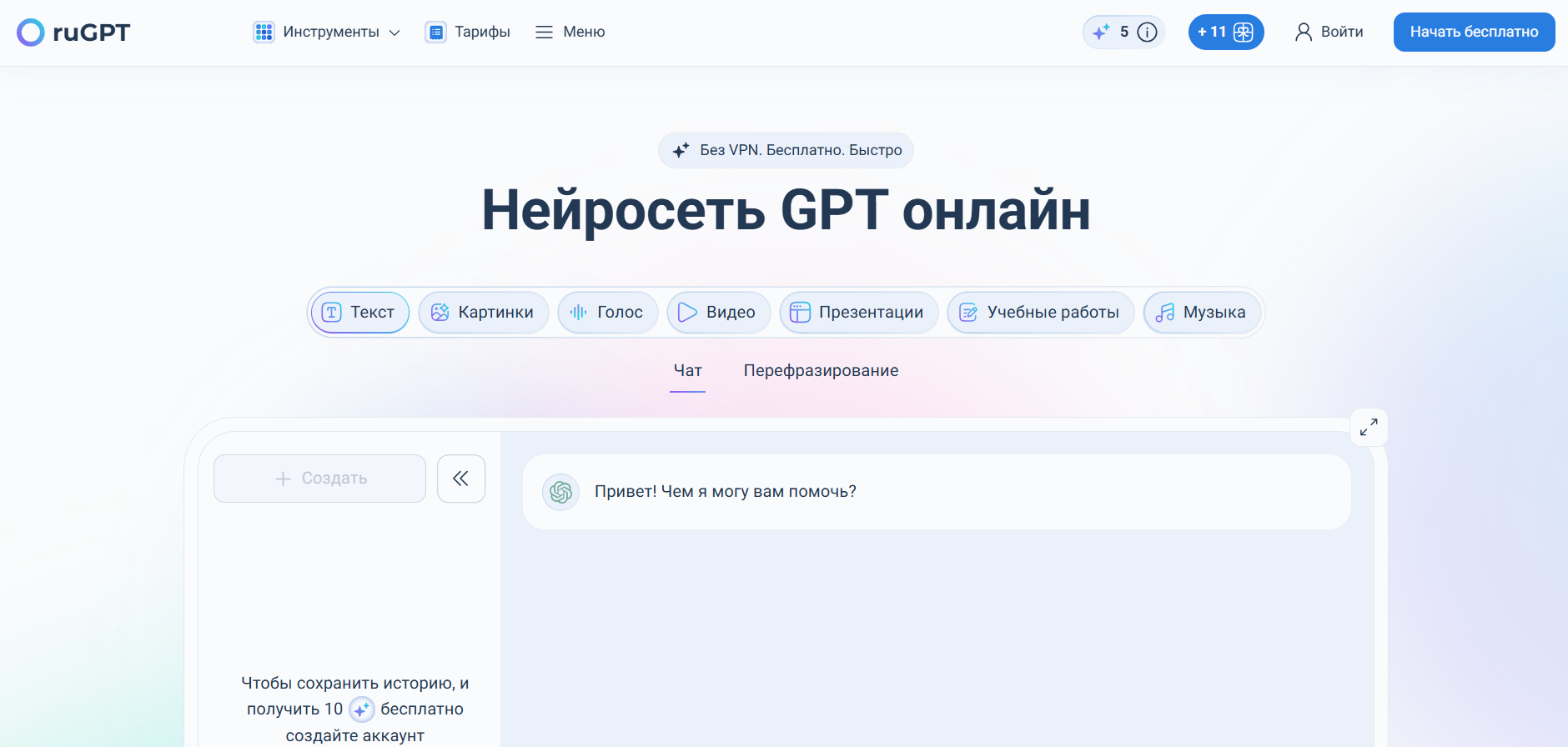
Task: Choose the Презентации option
Action: pyautogui.click(x=858, y=313)
